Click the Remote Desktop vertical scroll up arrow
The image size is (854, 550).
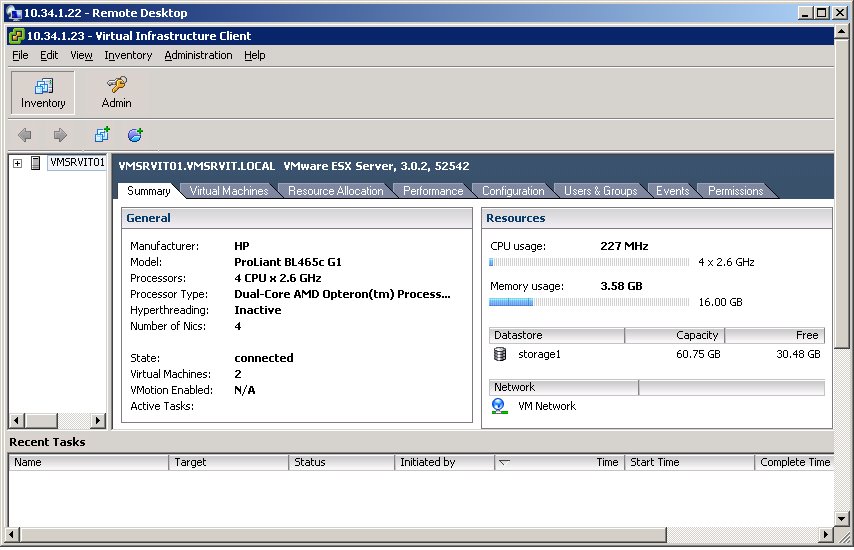click(841, 32)
